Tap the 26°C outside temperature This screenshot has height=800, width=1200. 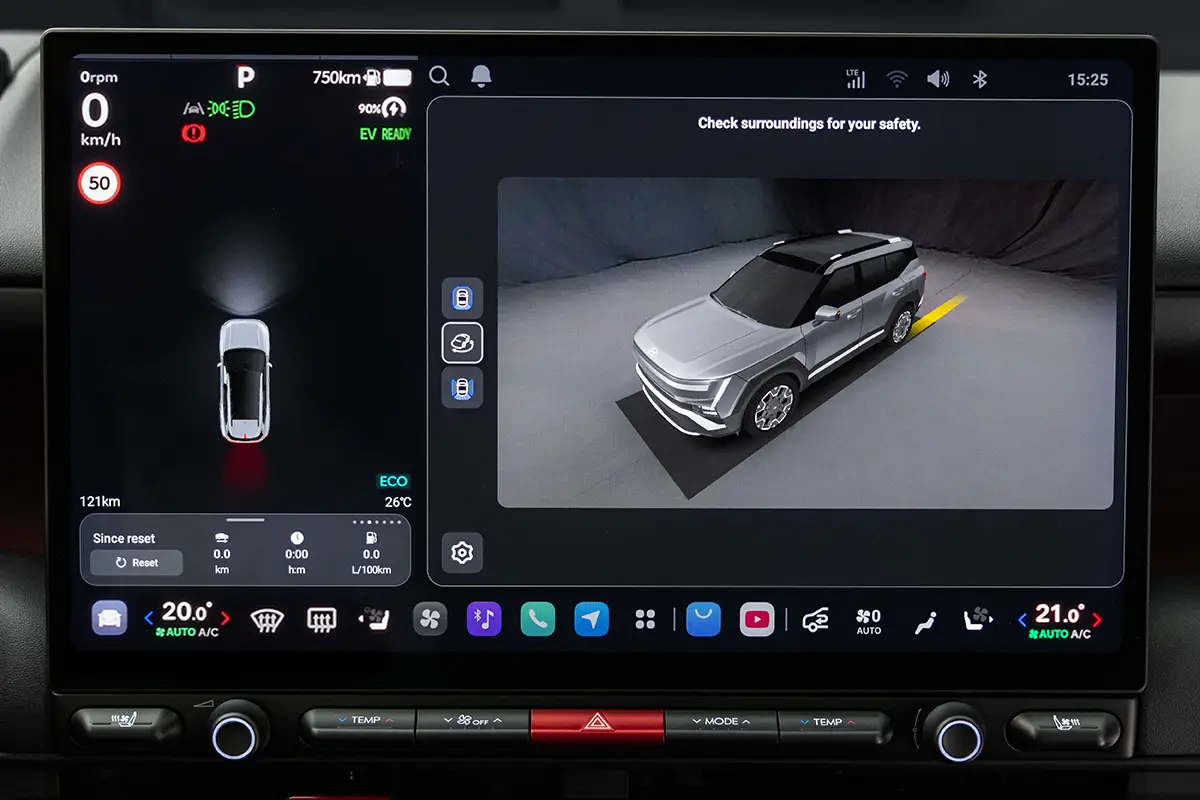click(x=397, y=502)
